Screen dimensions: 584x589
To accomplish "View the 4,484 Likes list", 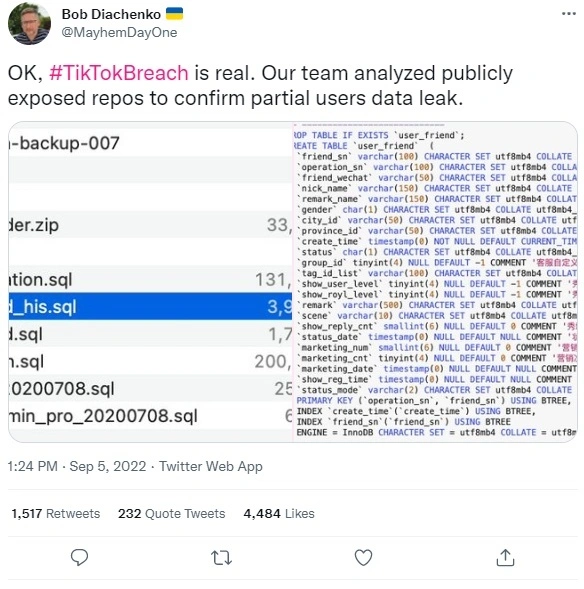I will coord(279,513).
